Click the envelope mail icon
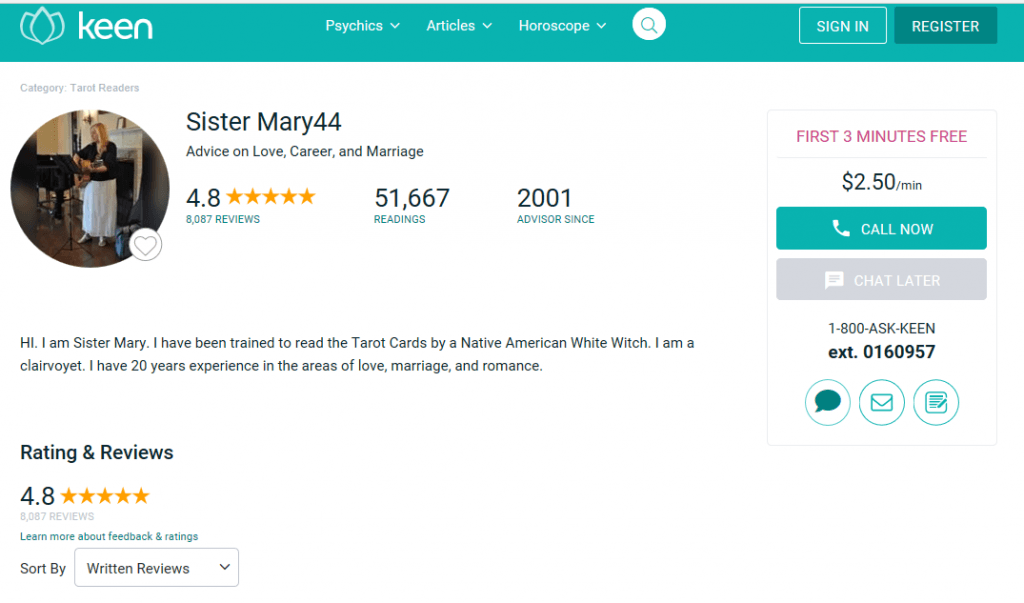The image size is (1024, 603). pyautogui.click(x=882, y=402)
